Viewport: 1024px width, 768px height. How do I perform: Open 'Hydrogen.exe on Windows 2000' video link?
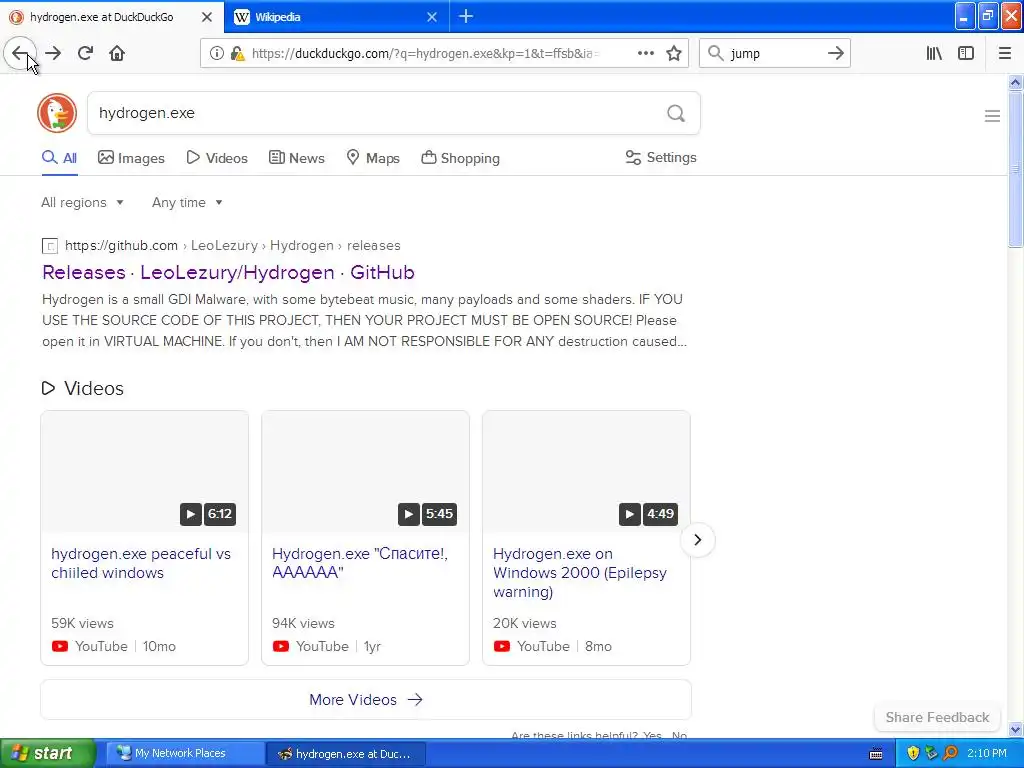(580, 573)
